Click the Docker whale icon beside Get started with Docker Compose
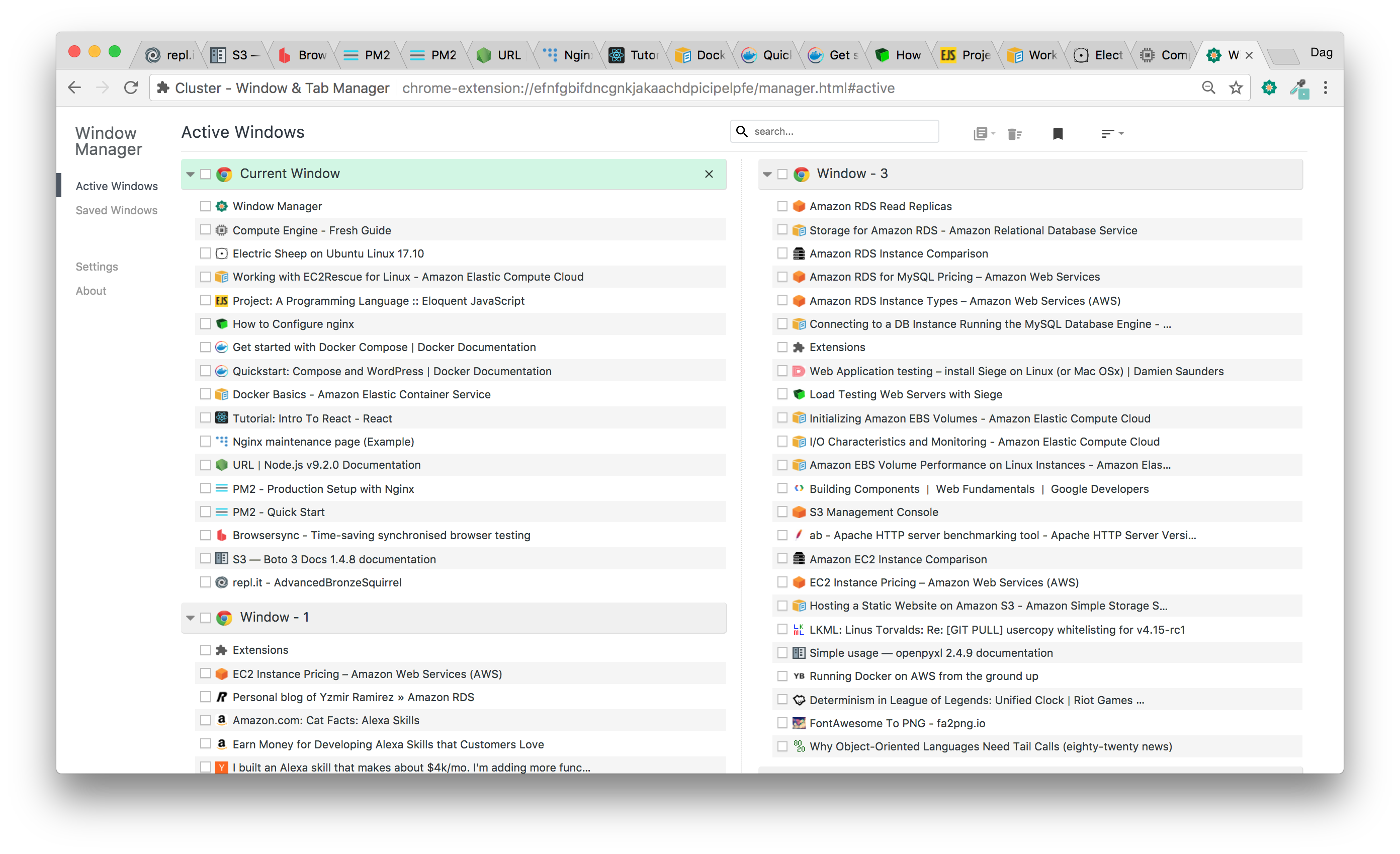 (222, 347)
